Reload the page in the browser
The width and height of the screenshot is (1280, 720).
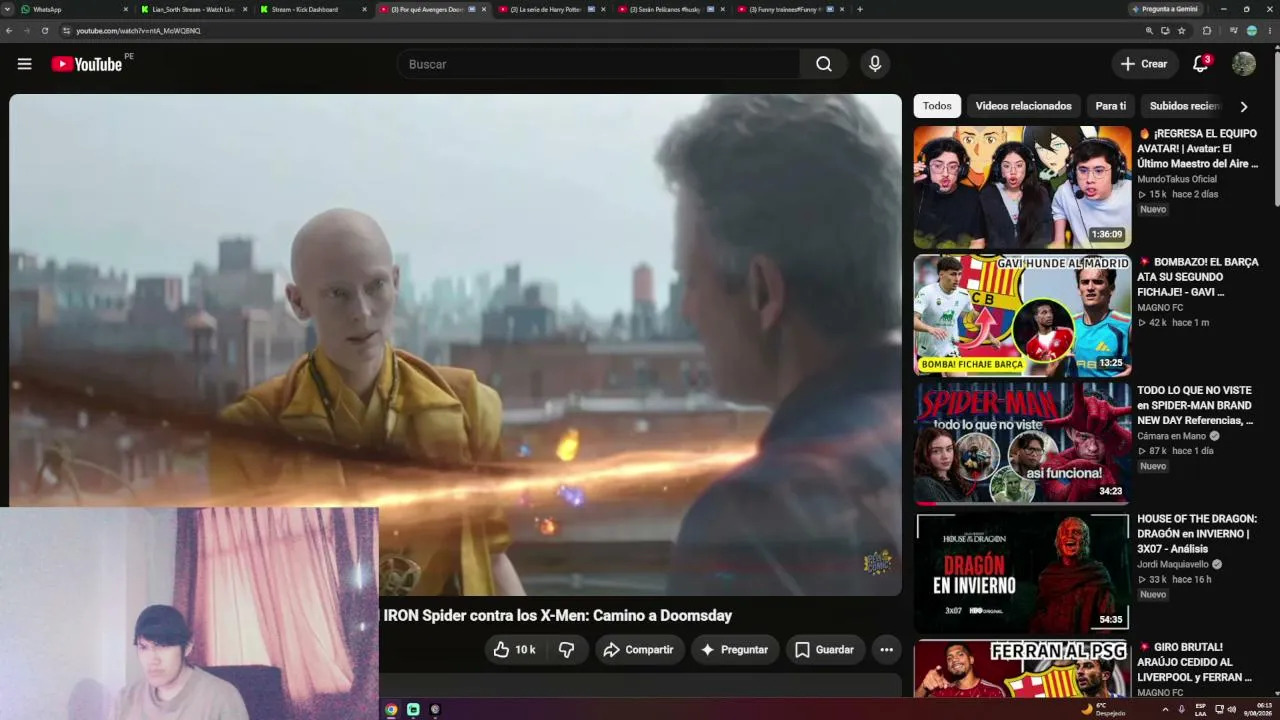(x=45, y=31)
